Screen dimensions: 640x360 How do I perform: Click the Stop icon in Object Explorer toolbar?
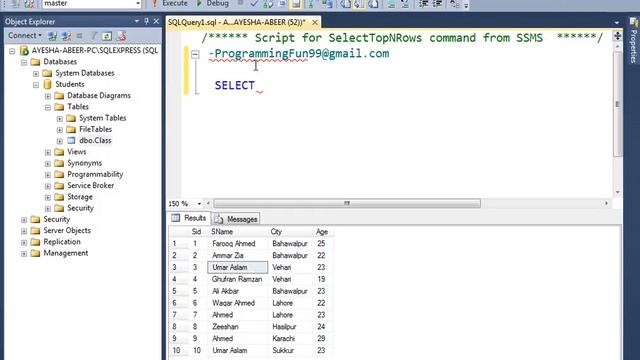pyautogui.click(x=80, y=36)
